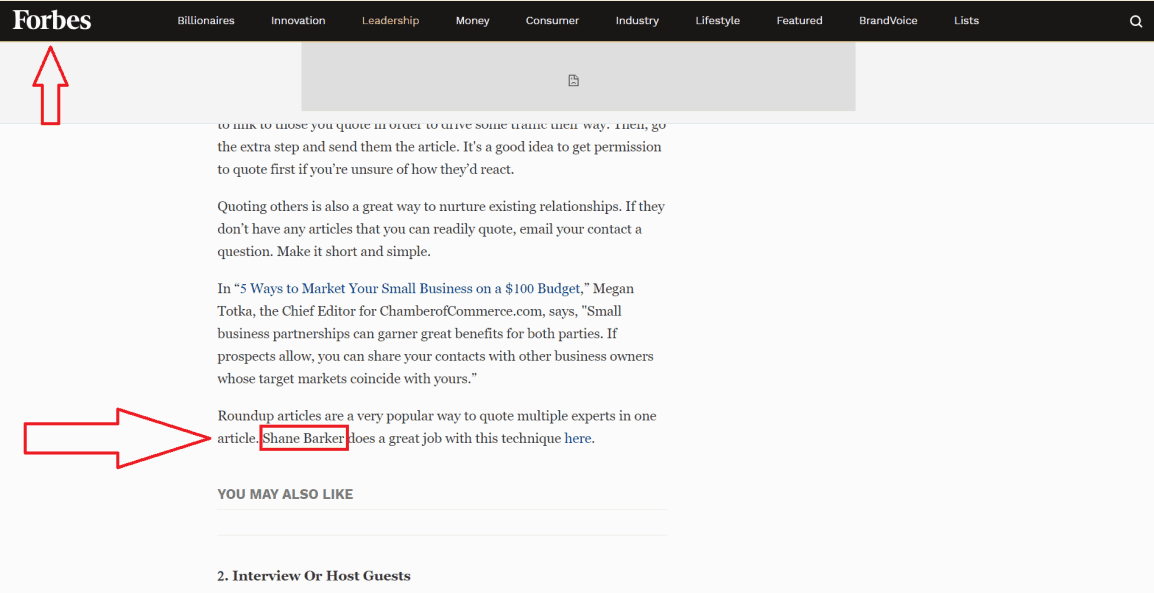The width and height of the screenshot is (1154, 593).
Task: Open the Money menu
Action: click(472, 21)
